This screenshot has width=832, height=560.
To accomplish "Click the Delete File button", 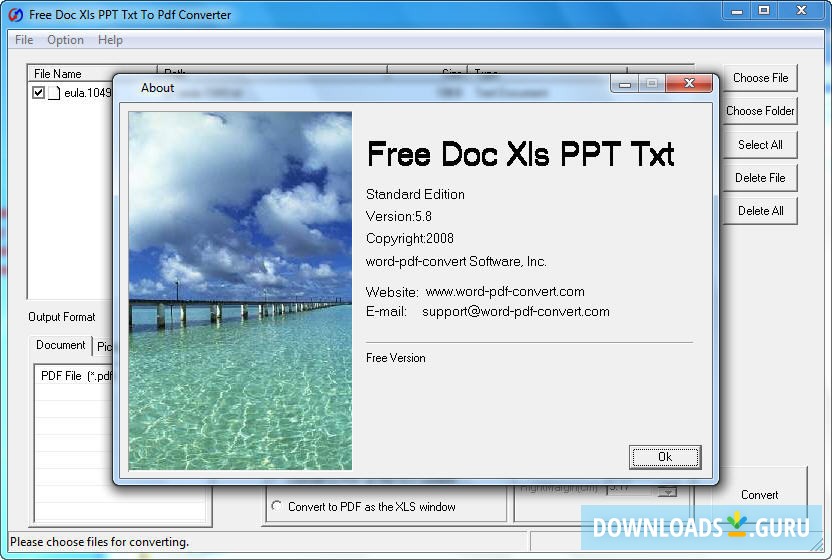I will coord(760,178).
